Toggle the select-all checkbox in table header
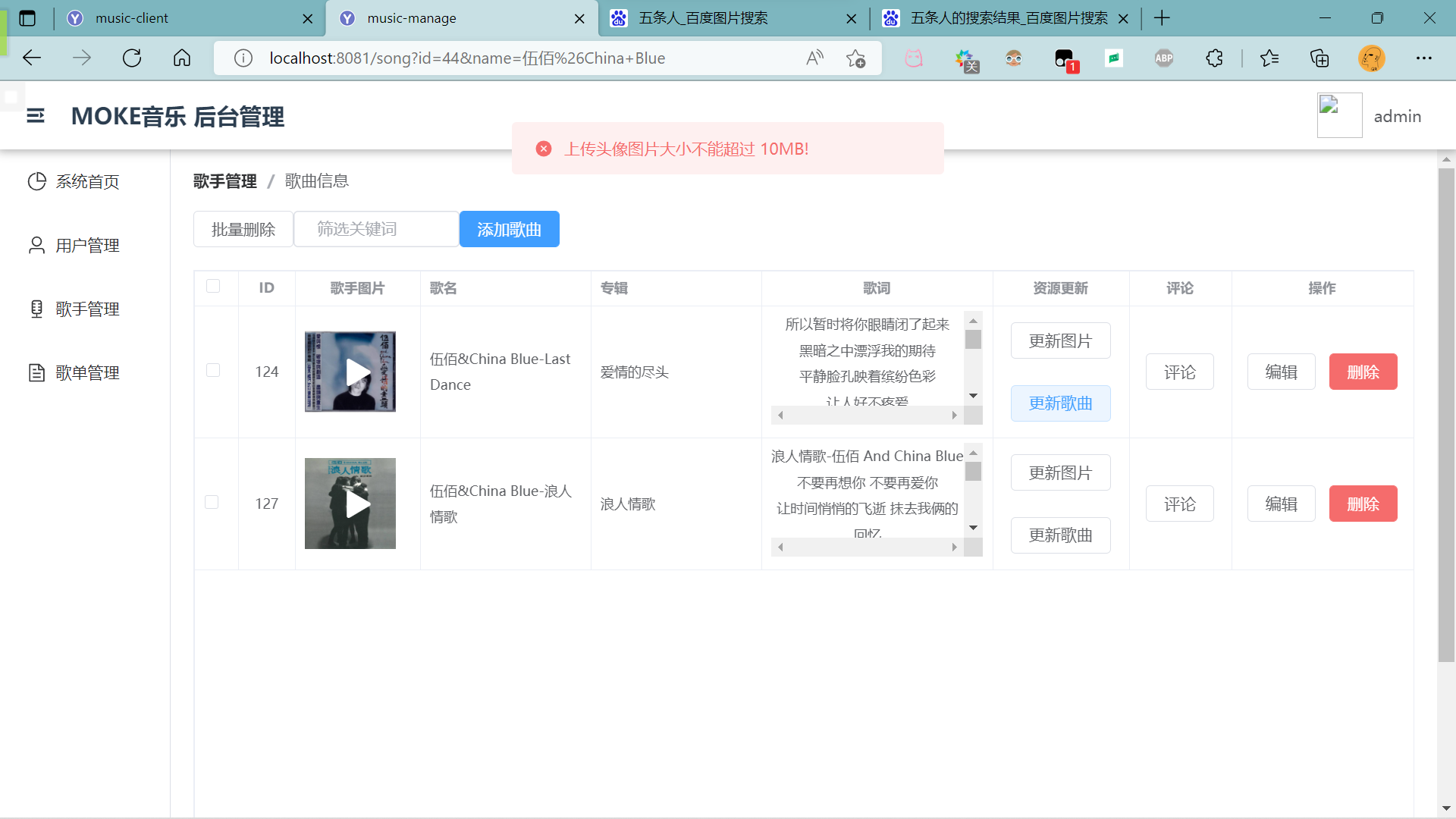Image resolution: width=1456 pixels, height=819 pixels. pyautogui.click(x=213, y=287)
